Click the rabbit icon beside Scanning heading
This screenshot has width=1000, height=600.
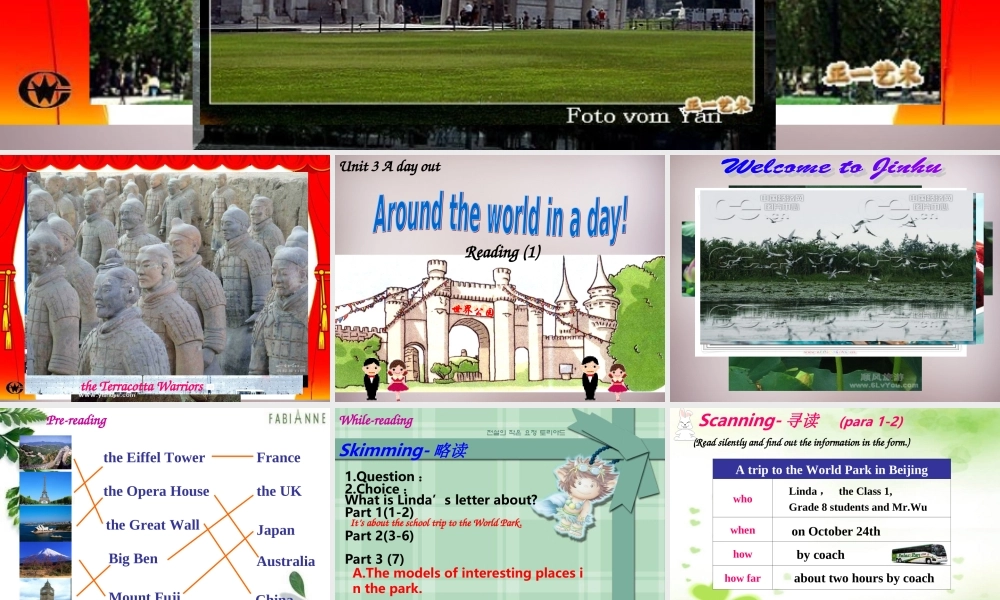[x=684, y=422]
